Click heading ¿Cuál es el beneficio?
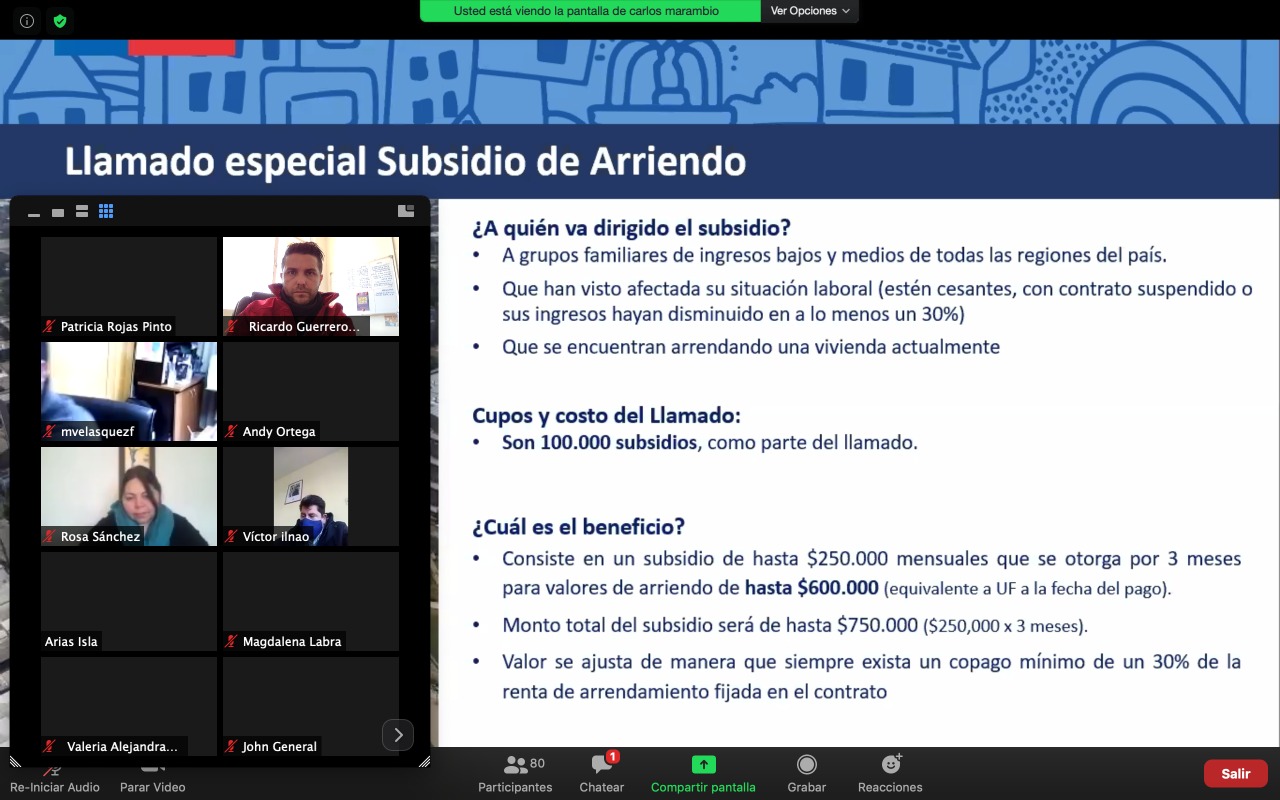The image size is (1280, 800). [x=578, y=526]
